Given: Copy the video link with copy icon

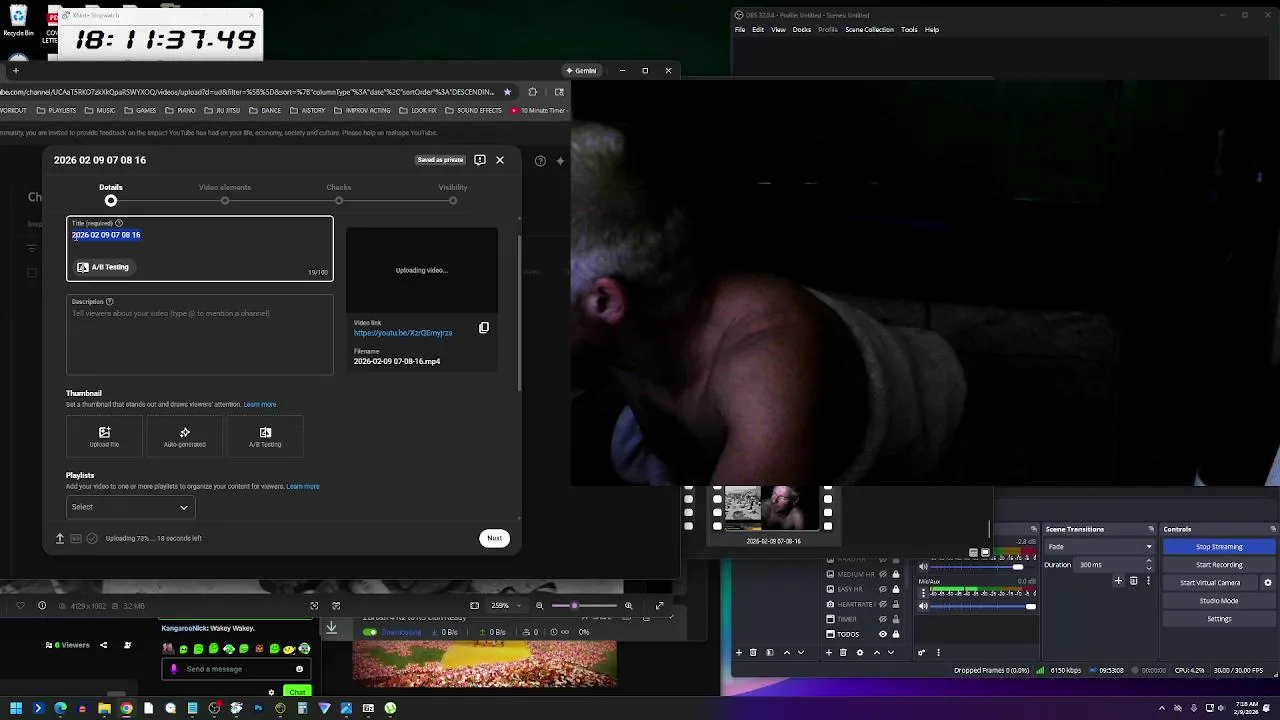Looking at the screenshot, I should [x=484, y=327].
